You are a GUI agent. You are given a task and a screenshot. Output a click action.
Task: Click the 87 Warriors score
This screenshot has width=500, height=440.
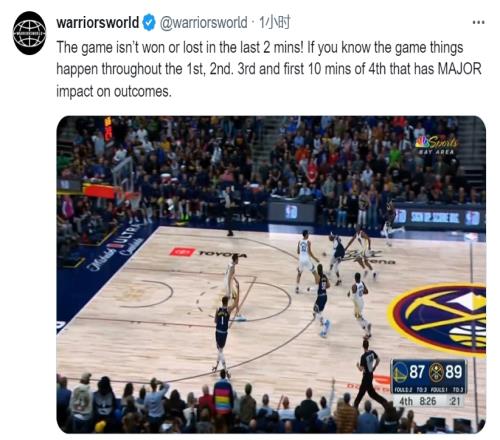tap(417, 372)
